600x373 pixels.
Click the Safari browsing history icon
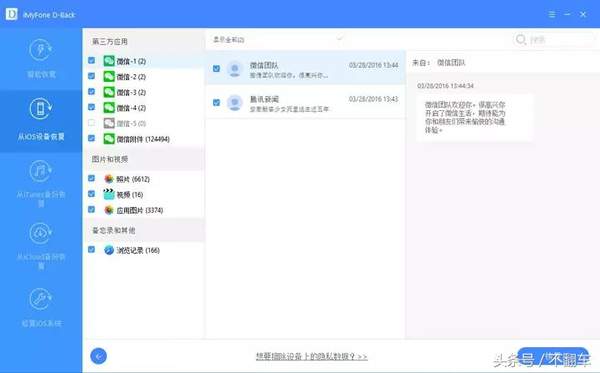point(109,250)
